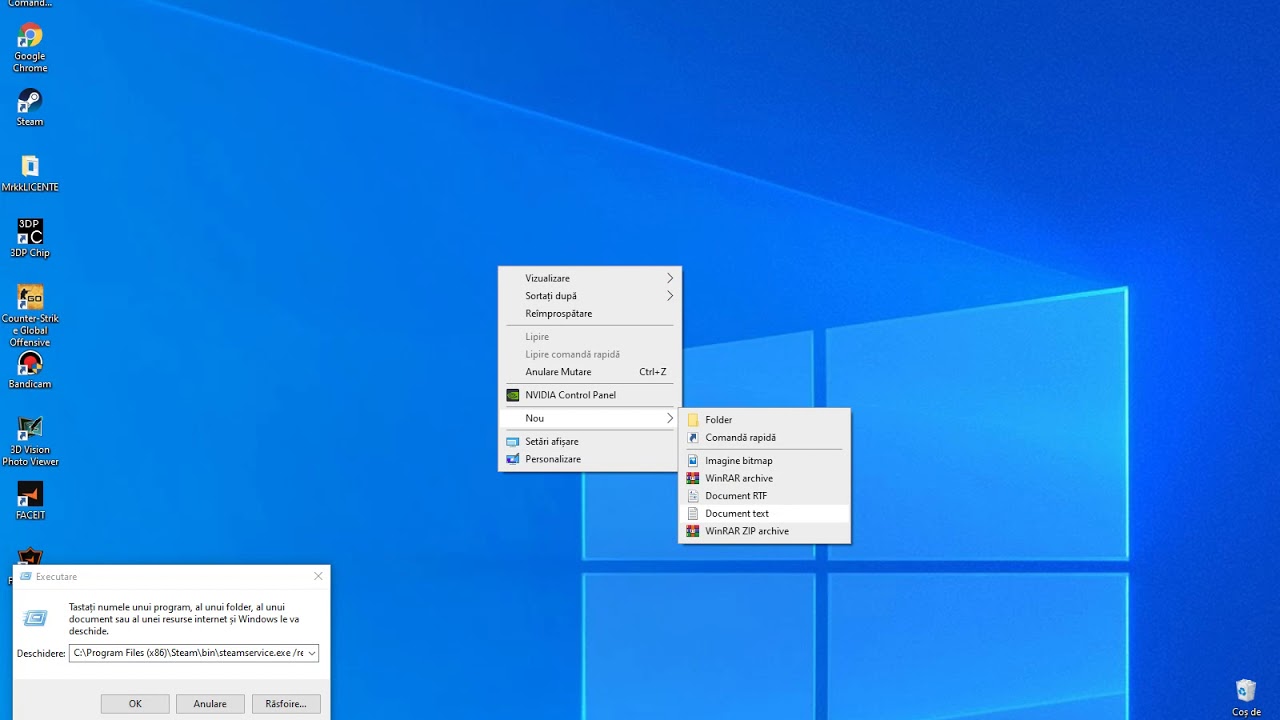The height and width of the screenshot is (720, 1280).
Task: Click the Document text icon
Action: coord(693,514)
